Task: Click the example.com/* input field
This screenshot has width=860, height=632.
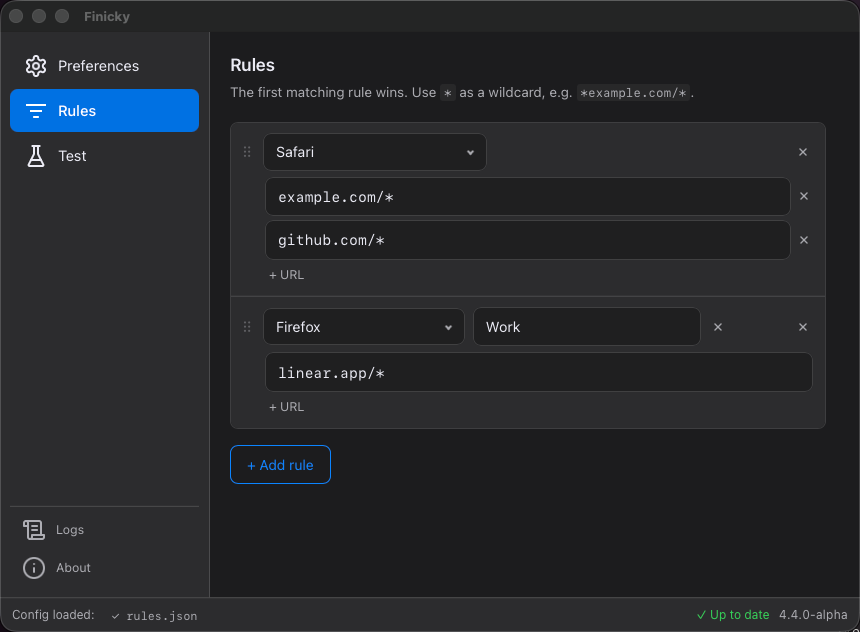Action: (527, 196)
